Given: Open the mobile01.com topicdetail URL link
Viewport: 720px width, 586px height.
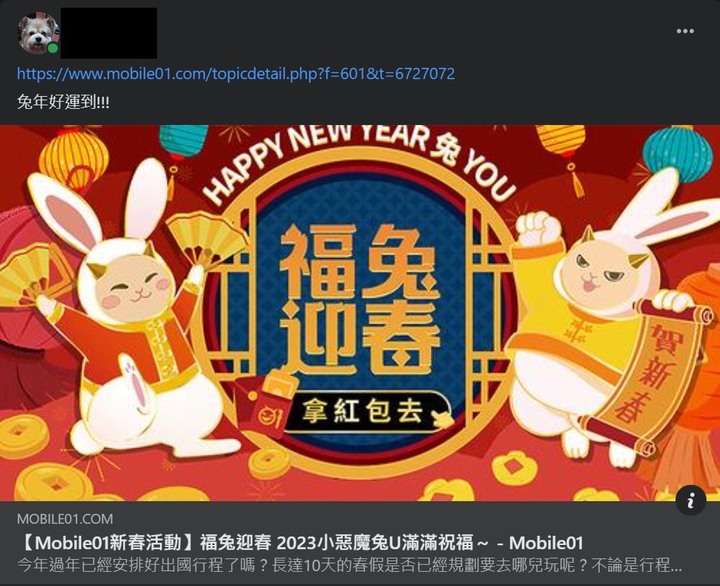Looking at the screenshot, I should pyautogui.click(x=236, y=74).
